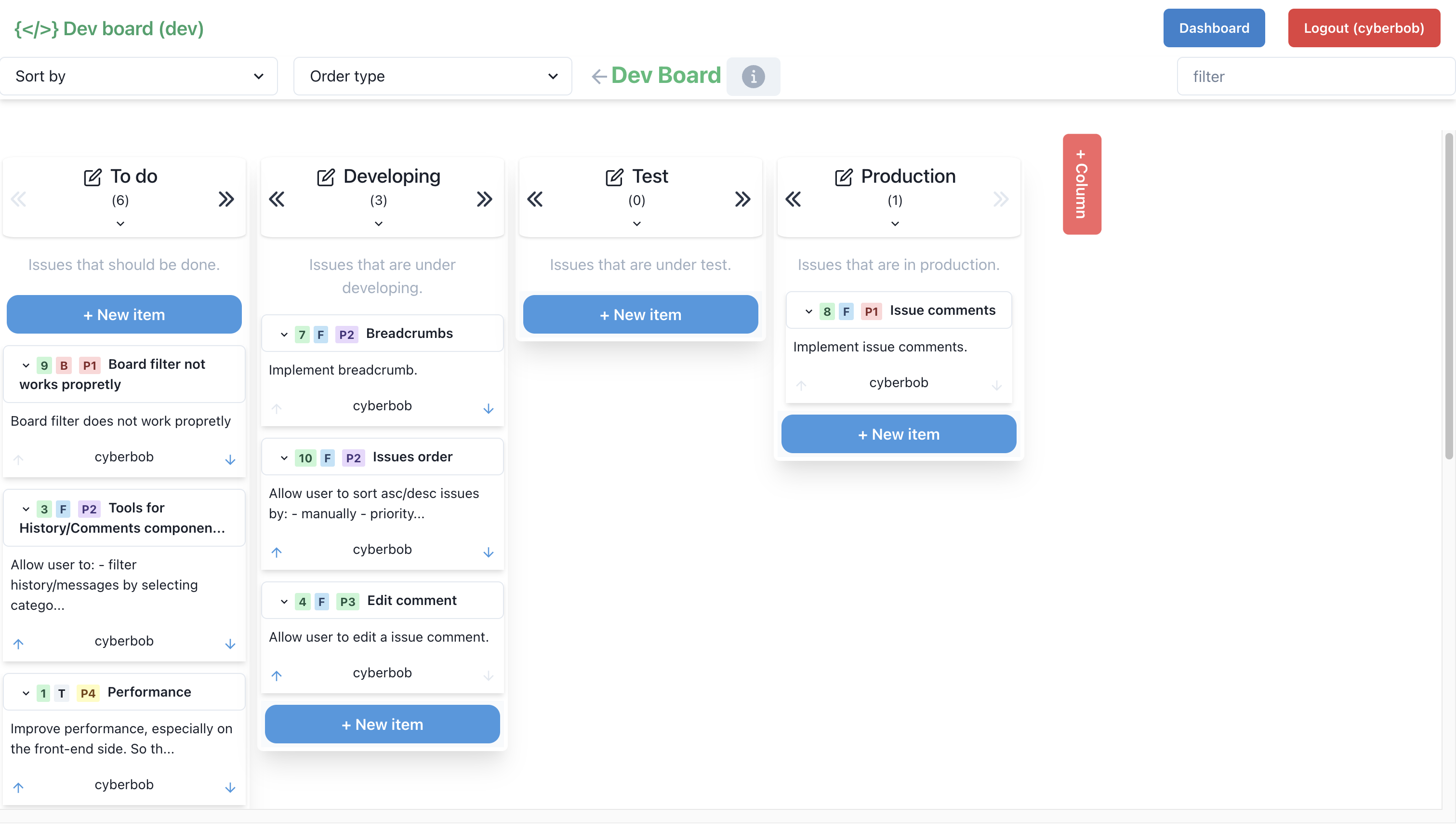The height and width of the screenshot is (834, 1456).
Task: Move Production column left with double chevron
Action: [x=793, y=199]
